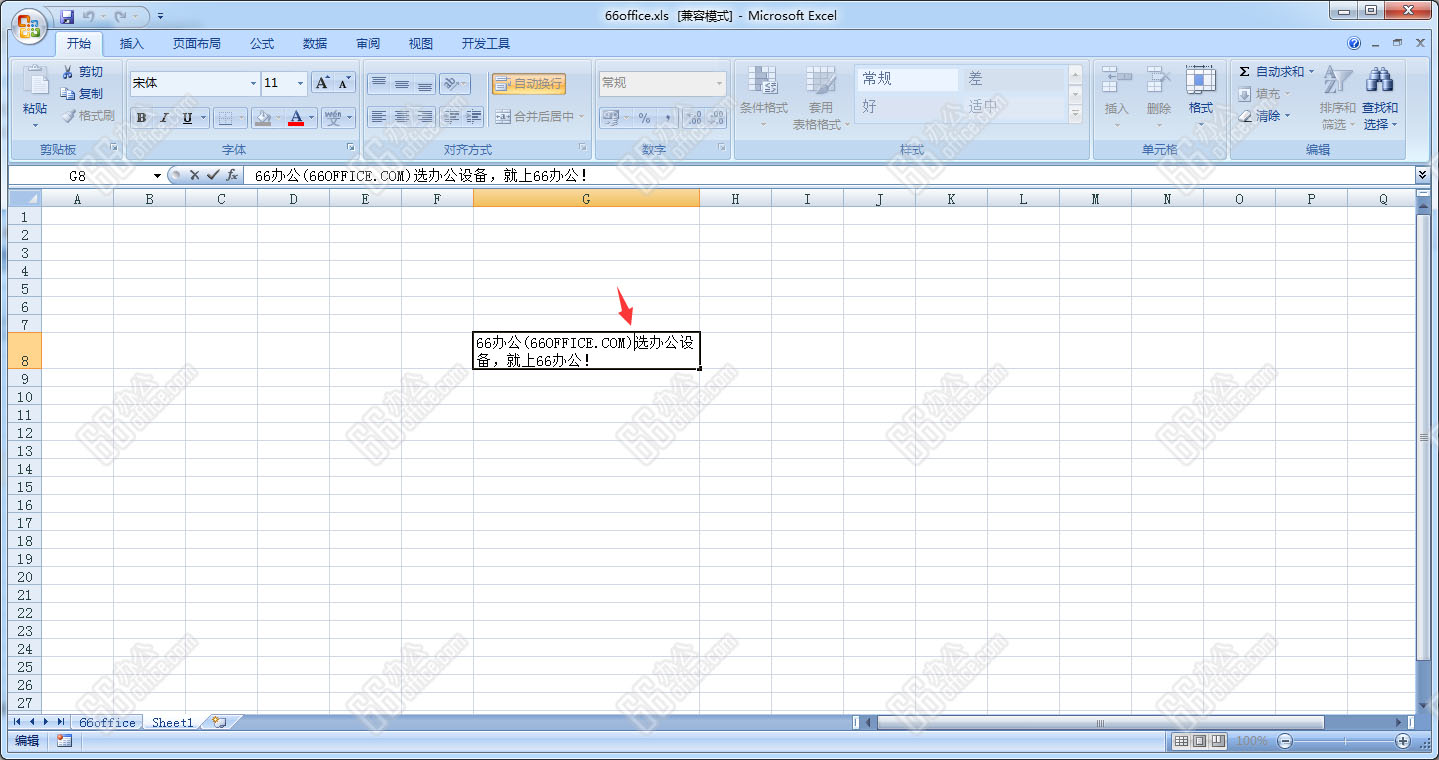1439x760 pixels.
Task: Click the increase decimal icon
Action: (x=692, y=118)
